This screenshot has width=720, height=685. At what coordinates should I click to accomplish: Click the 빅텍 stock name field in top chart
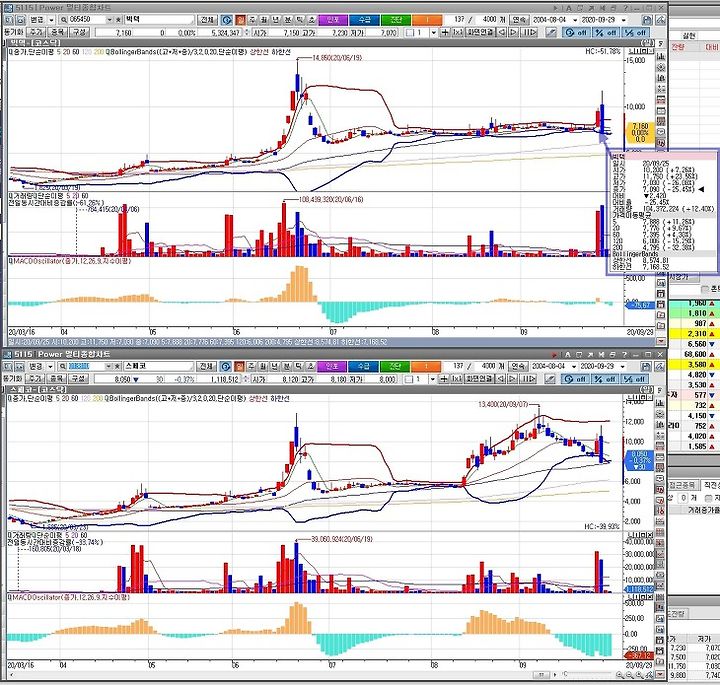(159, 20)
